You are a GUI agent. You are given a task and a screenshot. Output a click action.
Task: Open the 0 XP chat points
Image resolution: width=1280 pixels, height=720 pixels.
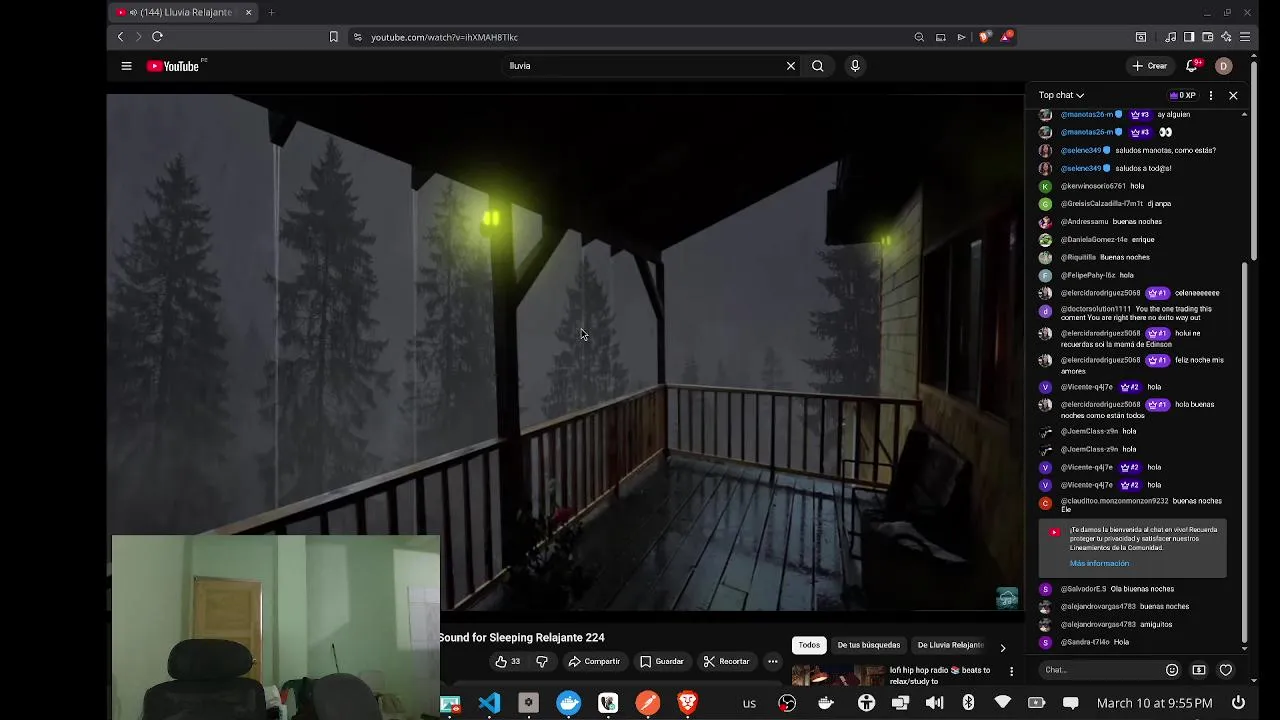click(x=1182, y=95)
